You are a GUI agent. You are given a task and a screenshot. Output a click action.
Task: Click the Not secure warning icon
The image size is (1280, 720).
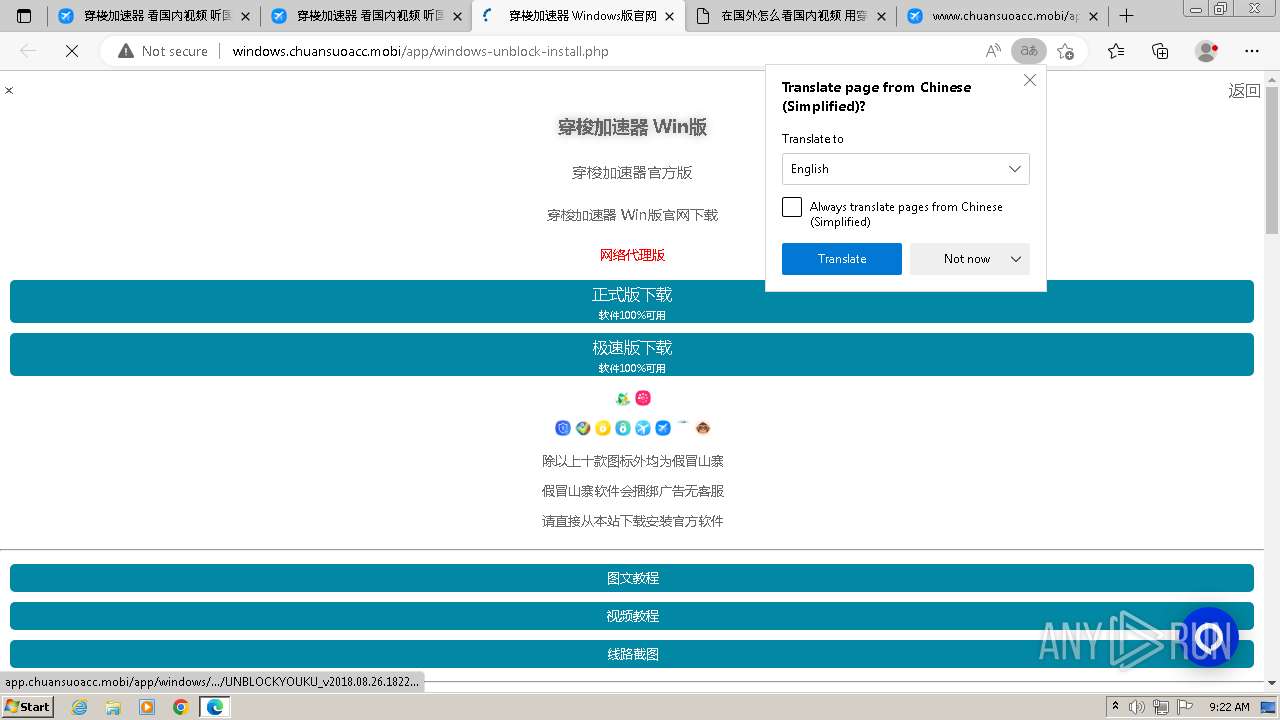(126, 51)
